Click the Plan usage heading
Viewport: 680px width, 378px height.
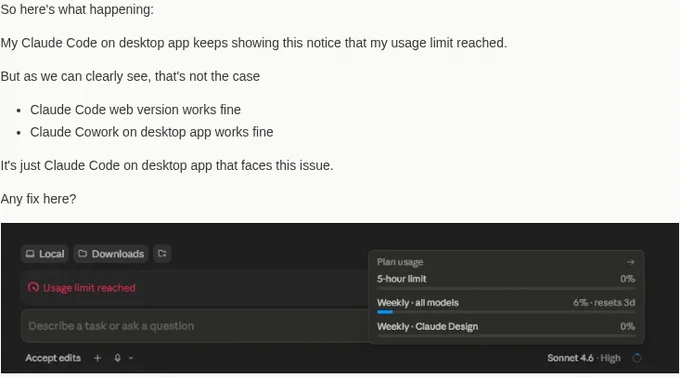400,262
